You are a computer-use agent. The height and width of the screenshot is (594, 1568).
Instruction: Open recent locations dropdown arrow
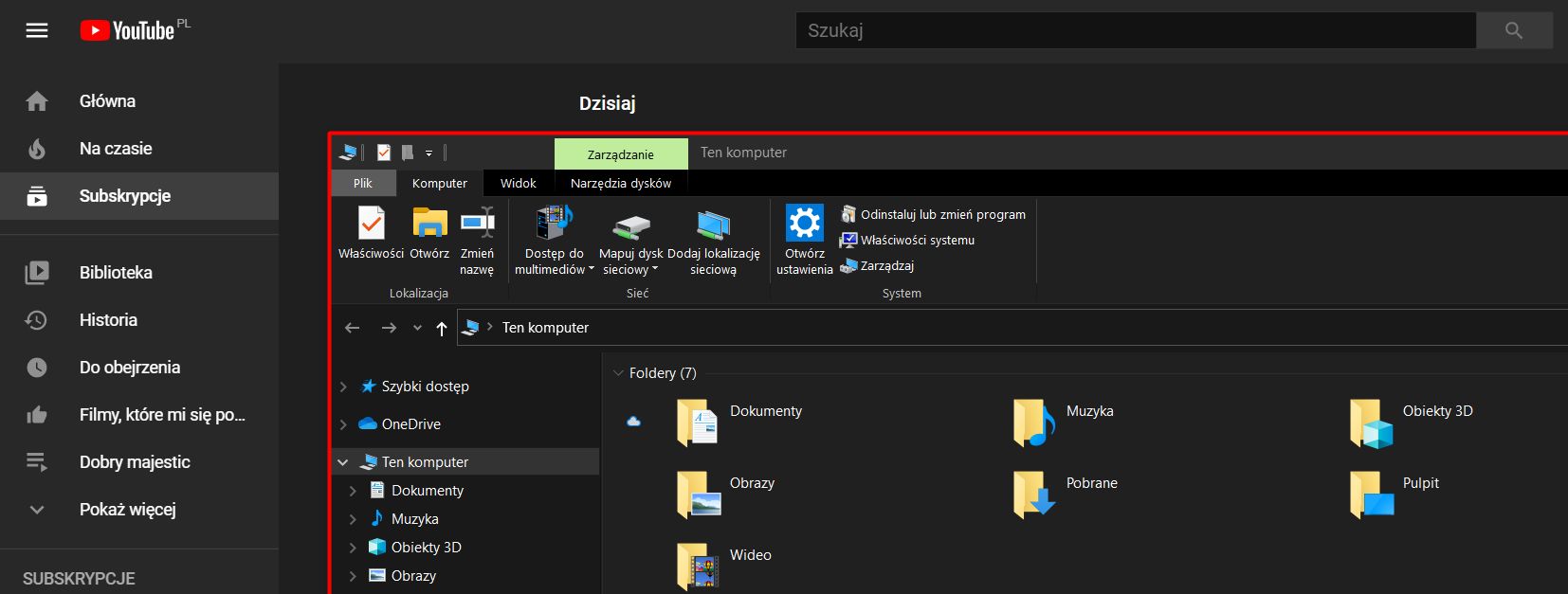[x=417, y=328]
